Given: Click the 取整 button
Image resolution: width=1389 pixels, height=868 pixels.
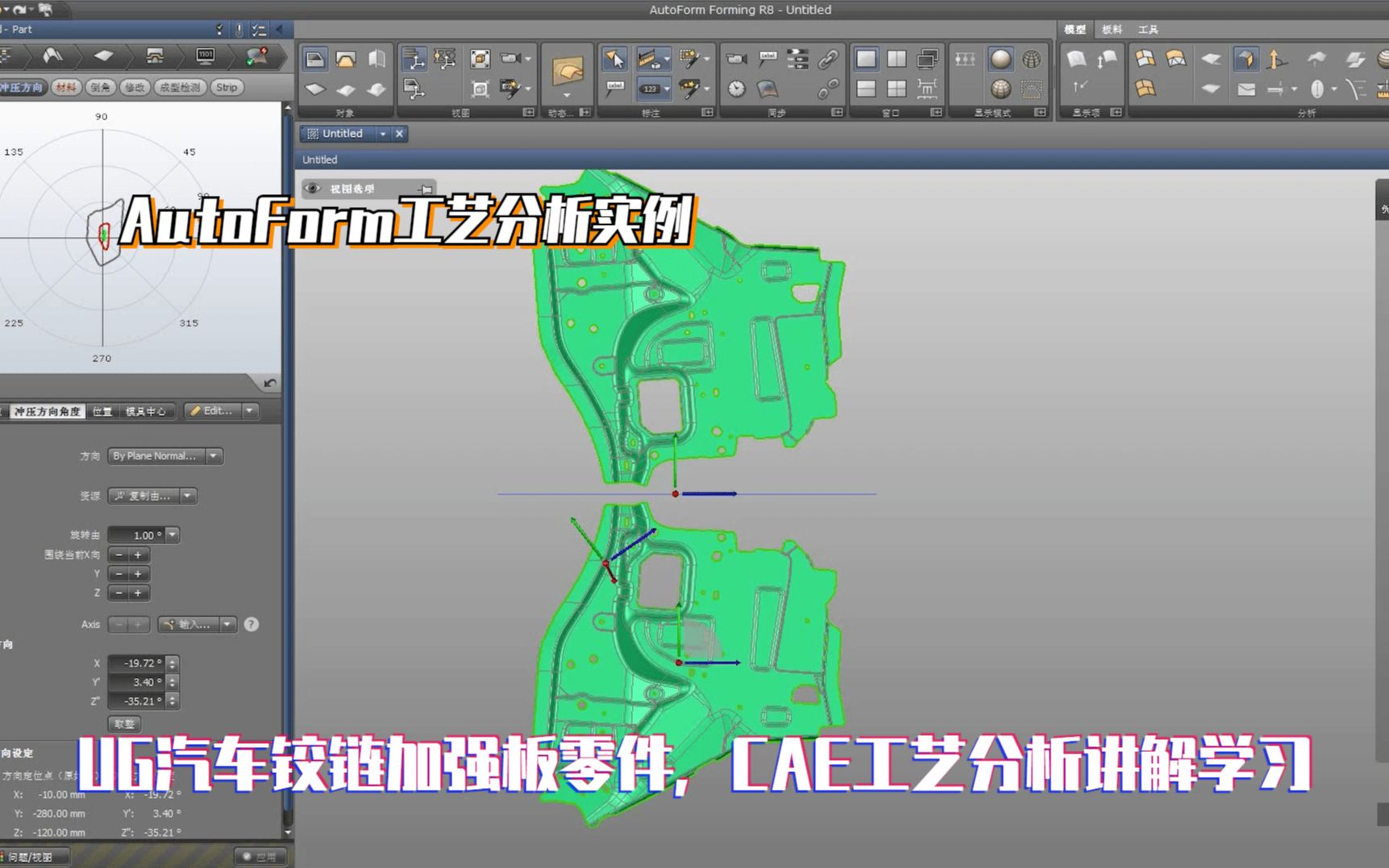Looking at the screenshot, I should [124, 724].
